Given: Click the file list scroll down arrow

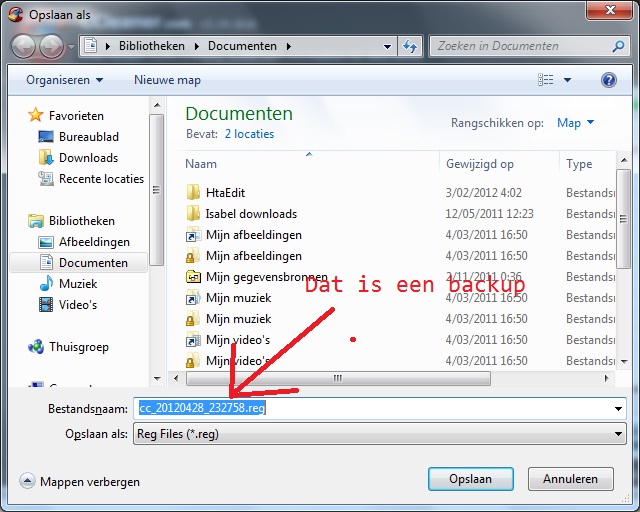Looking at the screenshot, I should 623,361.
